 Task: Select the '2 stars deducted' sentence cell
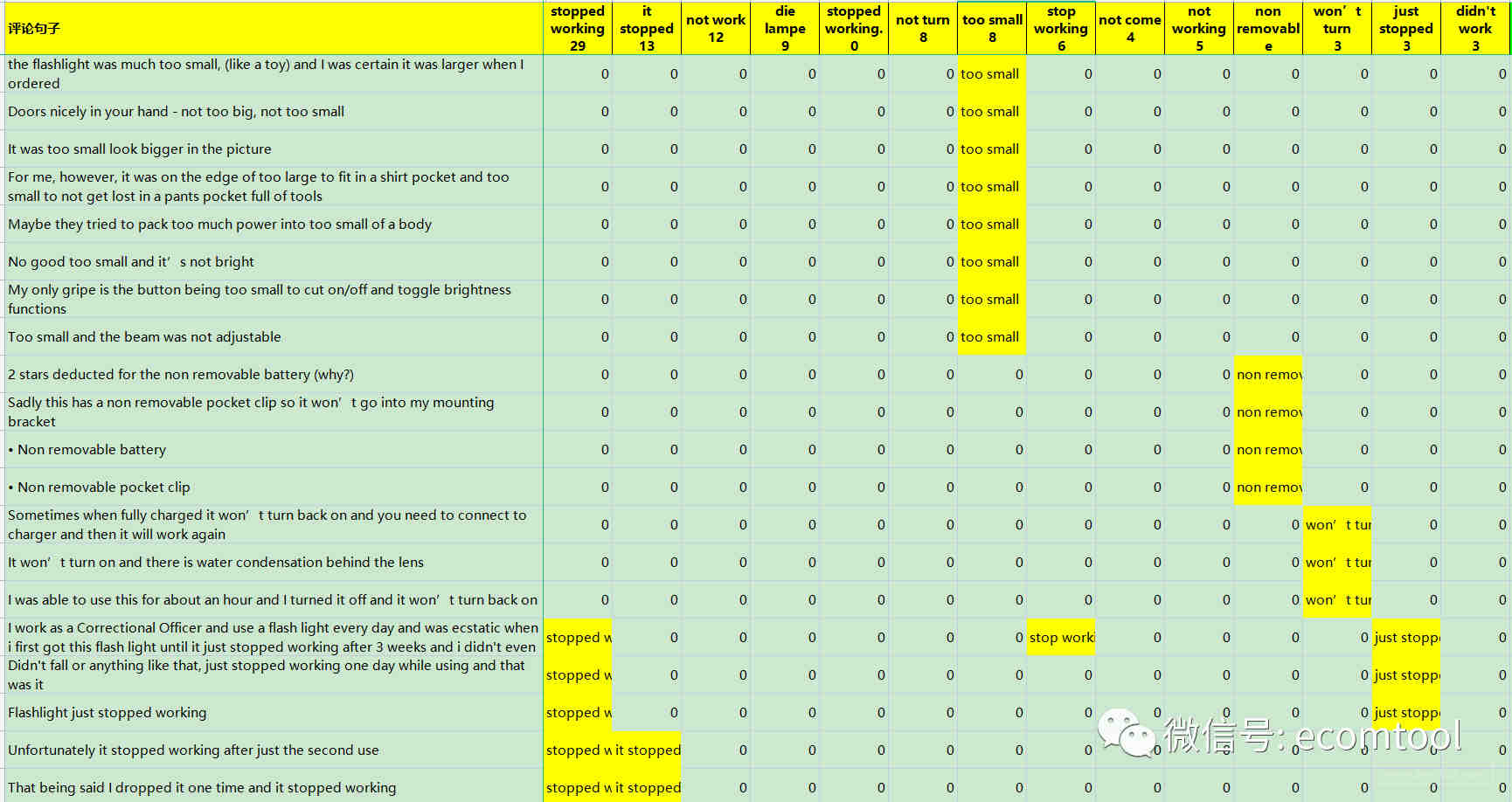(x=274, y=374)
